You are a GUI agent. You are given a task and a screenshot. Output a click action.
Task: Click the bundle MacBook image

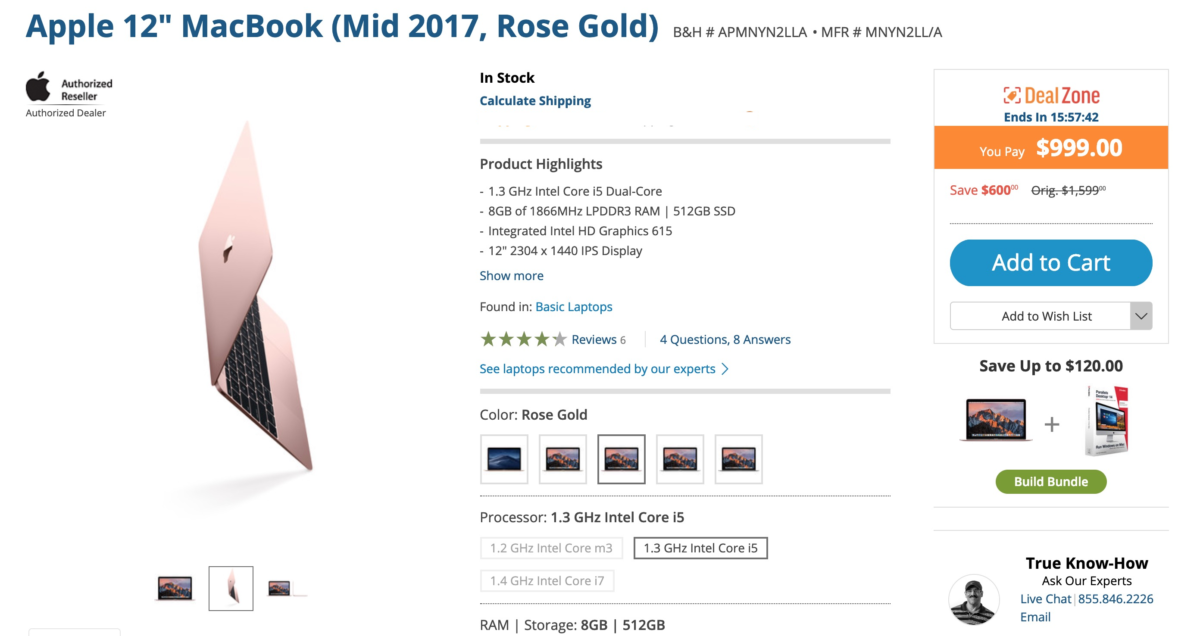coord(995,421)
